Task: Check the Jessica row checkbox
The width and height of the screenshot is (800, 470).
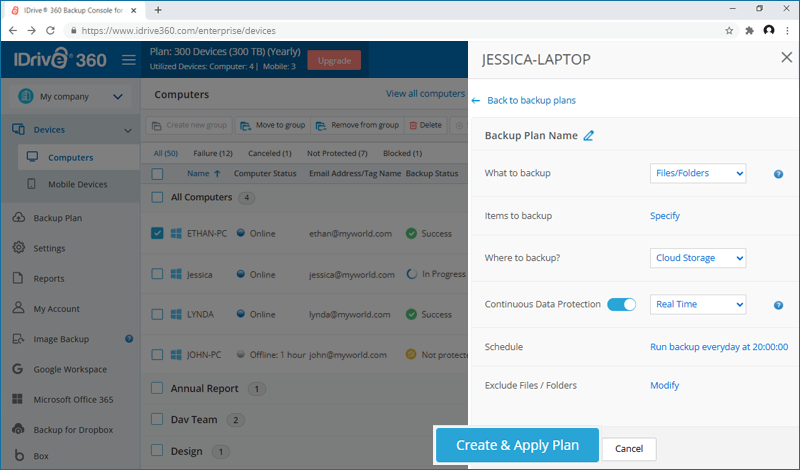Action: coord(157,274)
